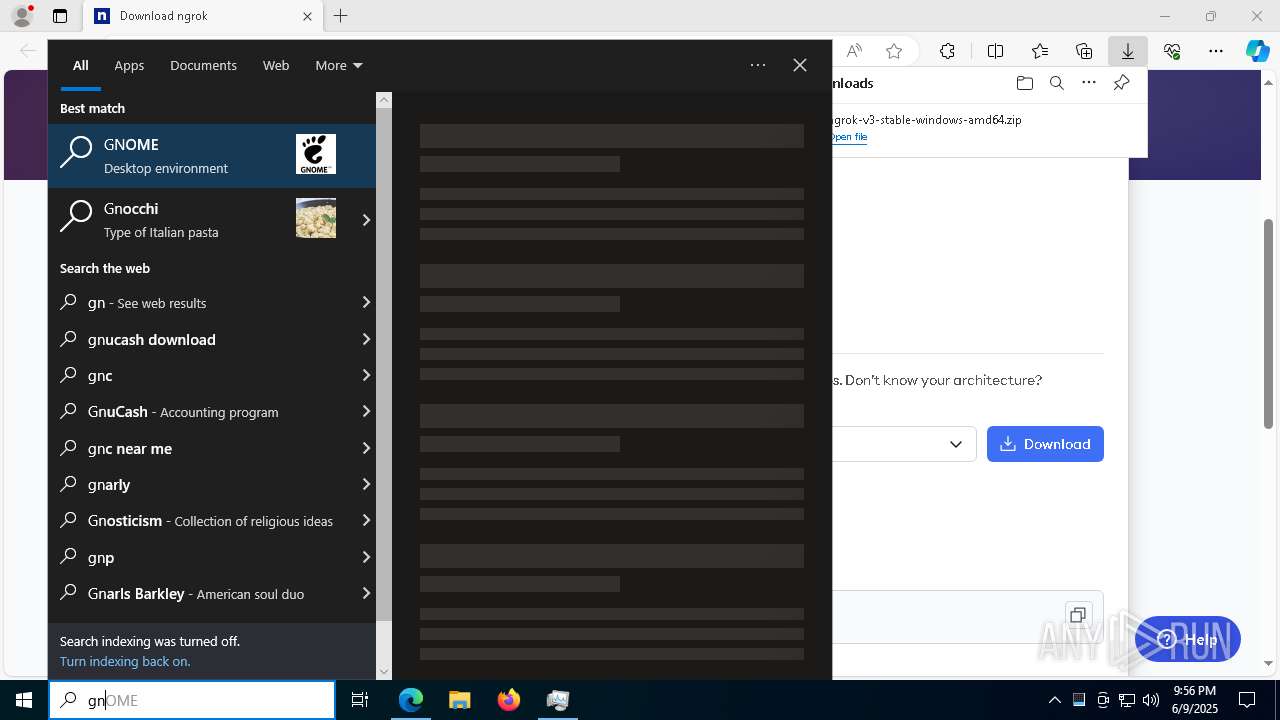
Task: Expand gnc suggestion arrow
Action: coord(366,375)
